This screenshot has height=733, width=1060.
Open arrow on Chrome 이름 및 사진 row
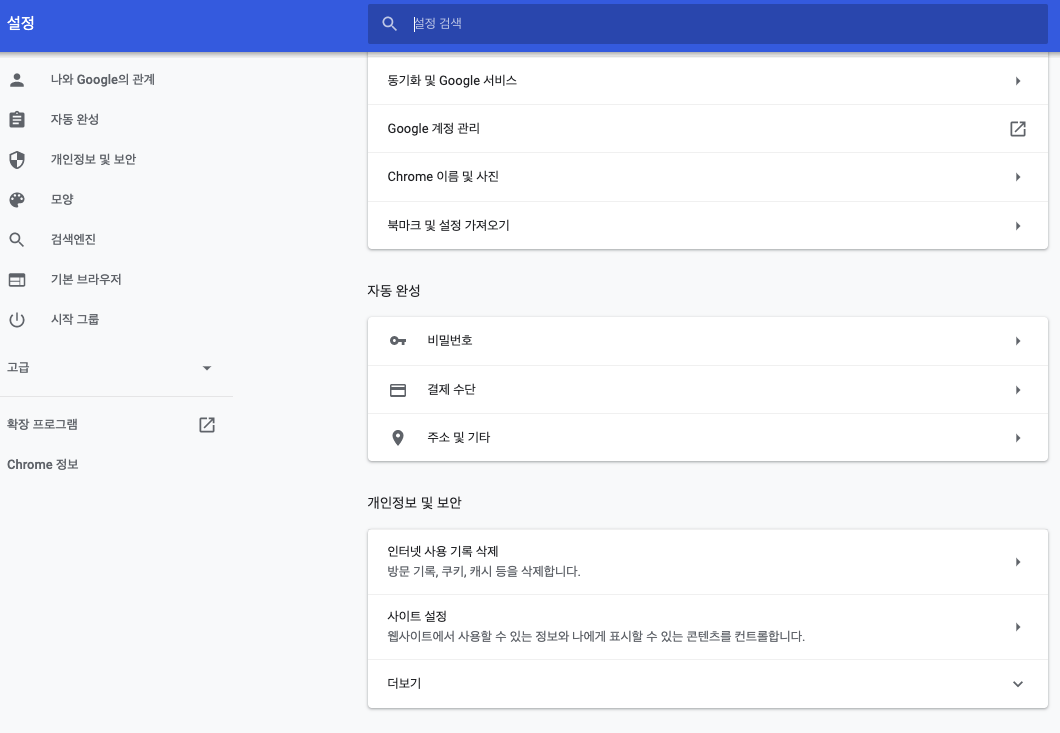tap(1017, 177)
